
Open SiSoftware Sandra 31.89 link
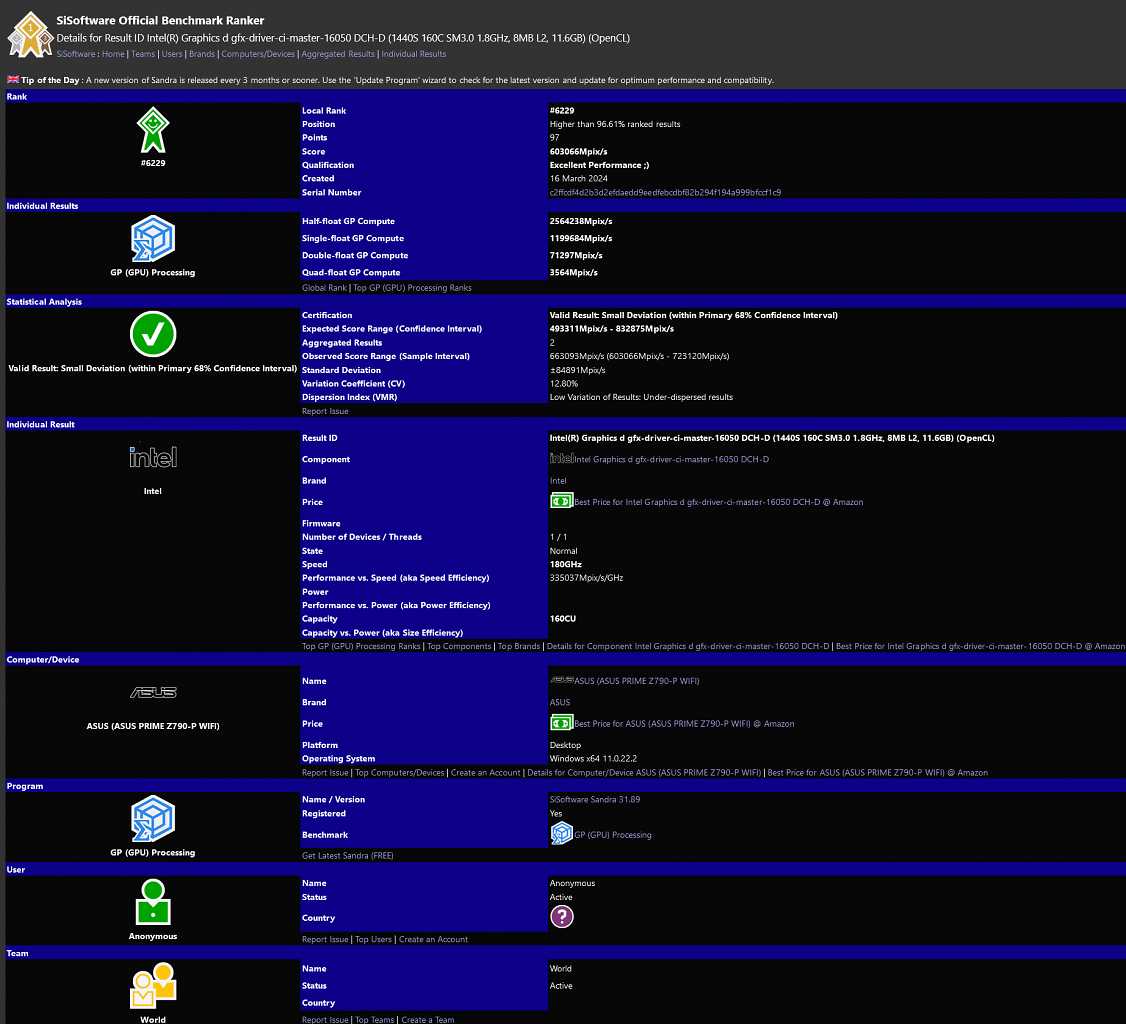click(x=595, y=799)
